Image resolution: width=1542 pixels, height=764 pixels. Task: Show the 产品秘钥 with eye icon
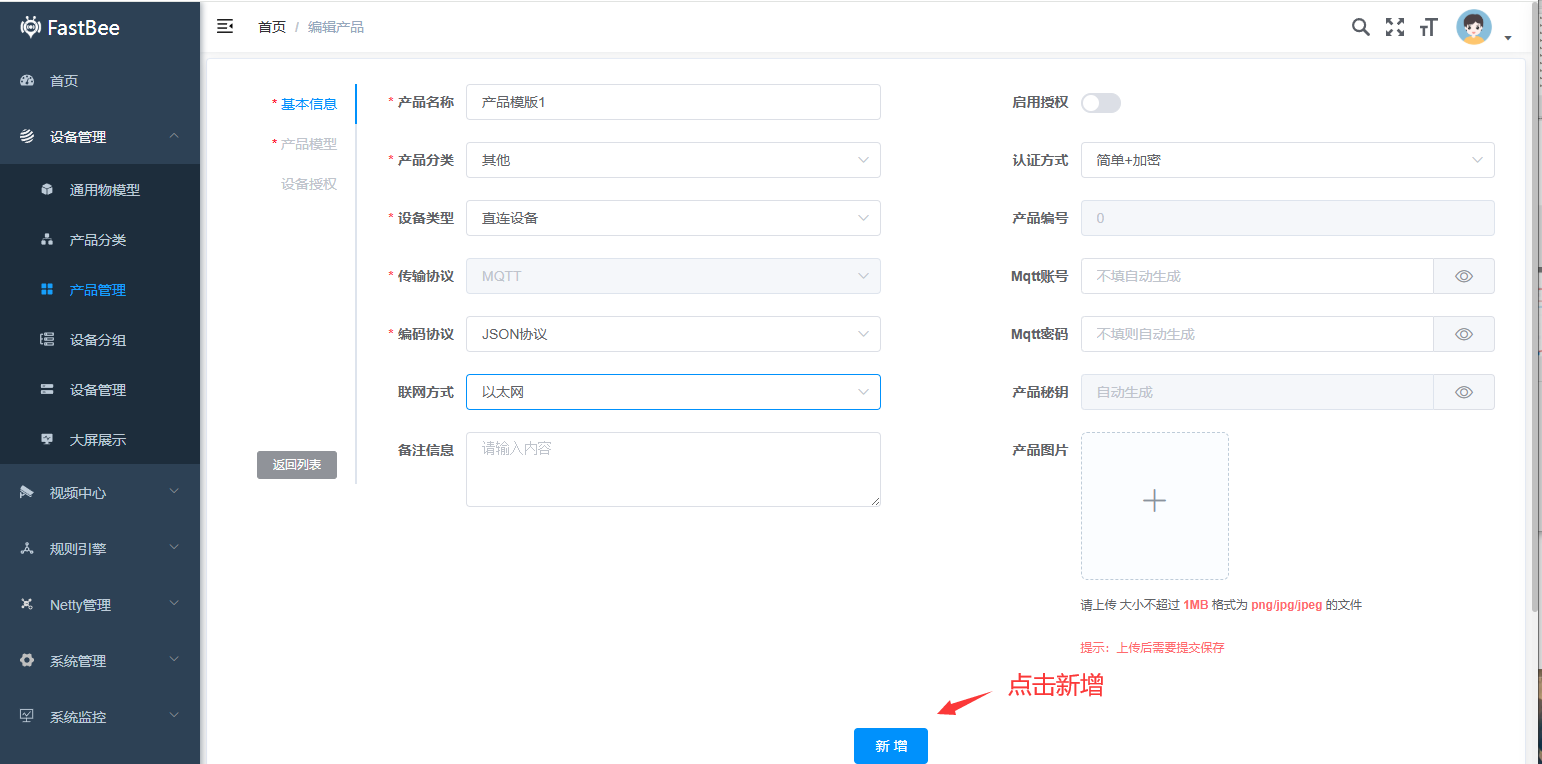(x=1463, y=392)
